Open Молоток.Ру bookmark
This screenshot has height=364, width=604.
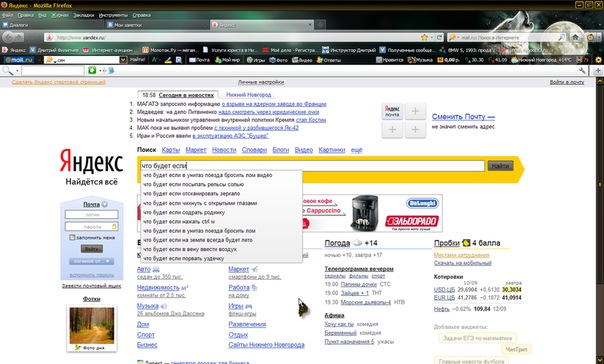point(170,50)
